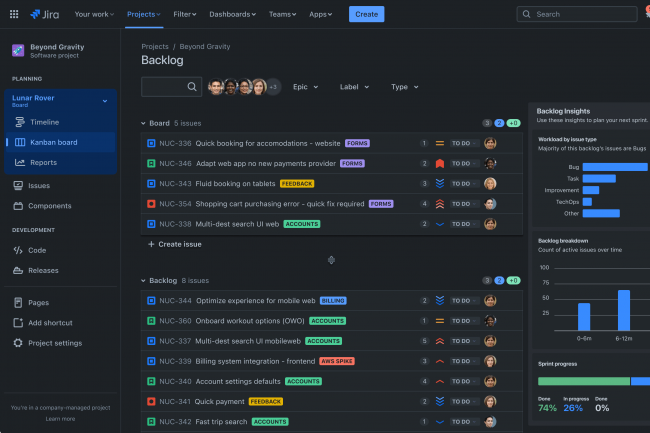Viewport: 650px width, 433px height.
Task: Collapse the Backlog issues section
Action: (144, 281)
